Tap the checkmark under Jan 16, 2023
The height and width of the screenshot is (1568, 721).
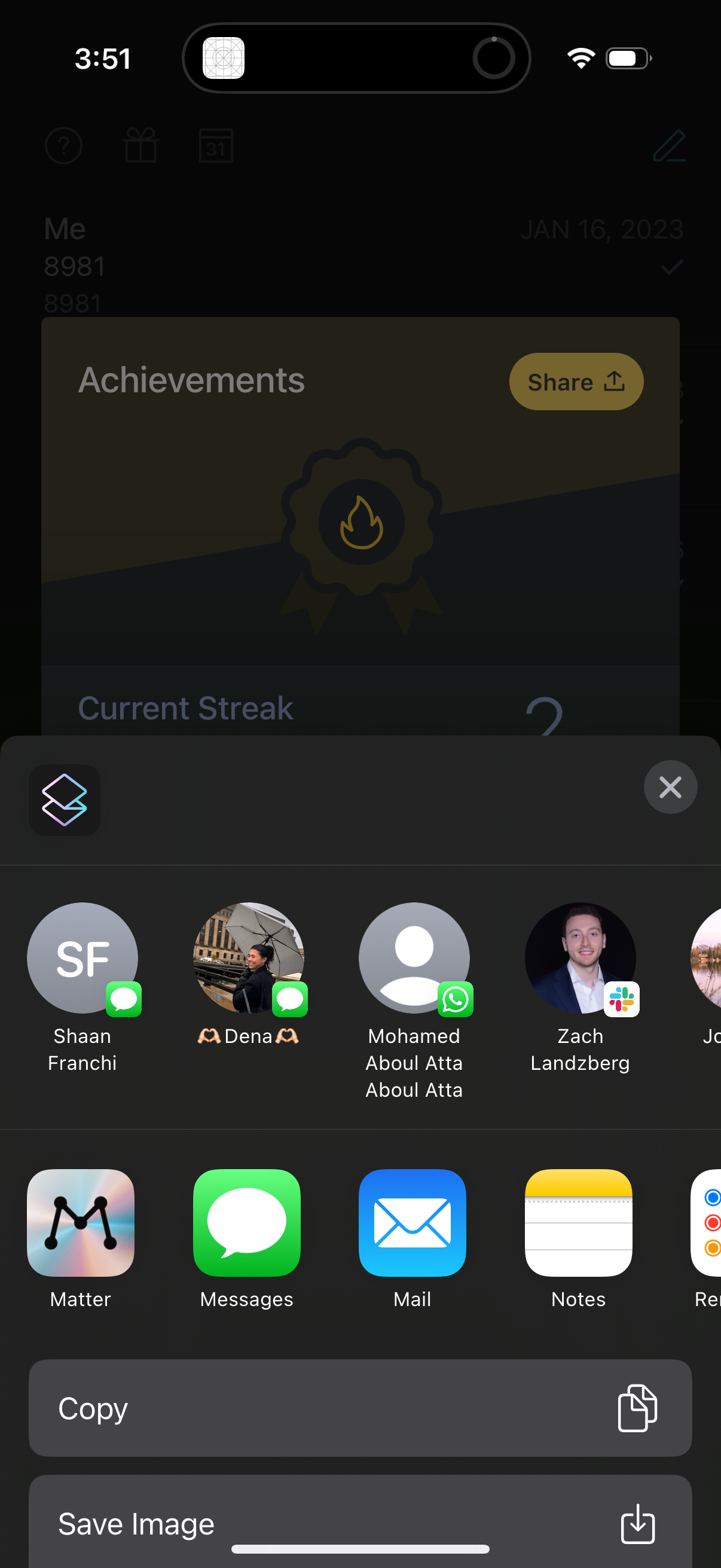click(672, 267)
